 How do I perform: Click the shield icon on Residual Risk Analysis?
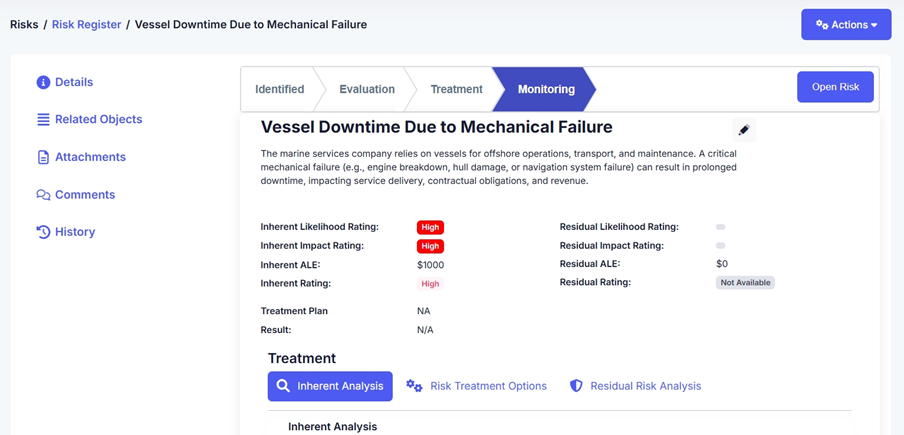576,386
